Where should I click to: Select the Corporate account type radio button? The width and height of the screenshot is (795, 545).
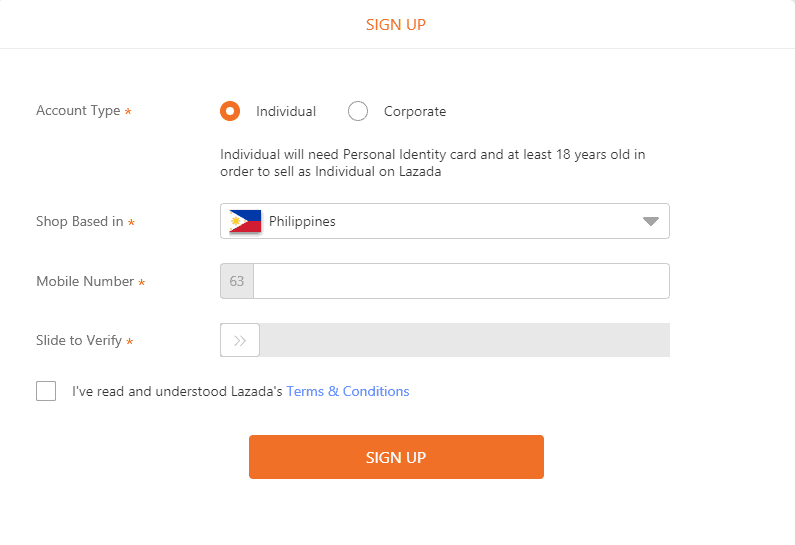pyautogui.click(x=358, y=111)
